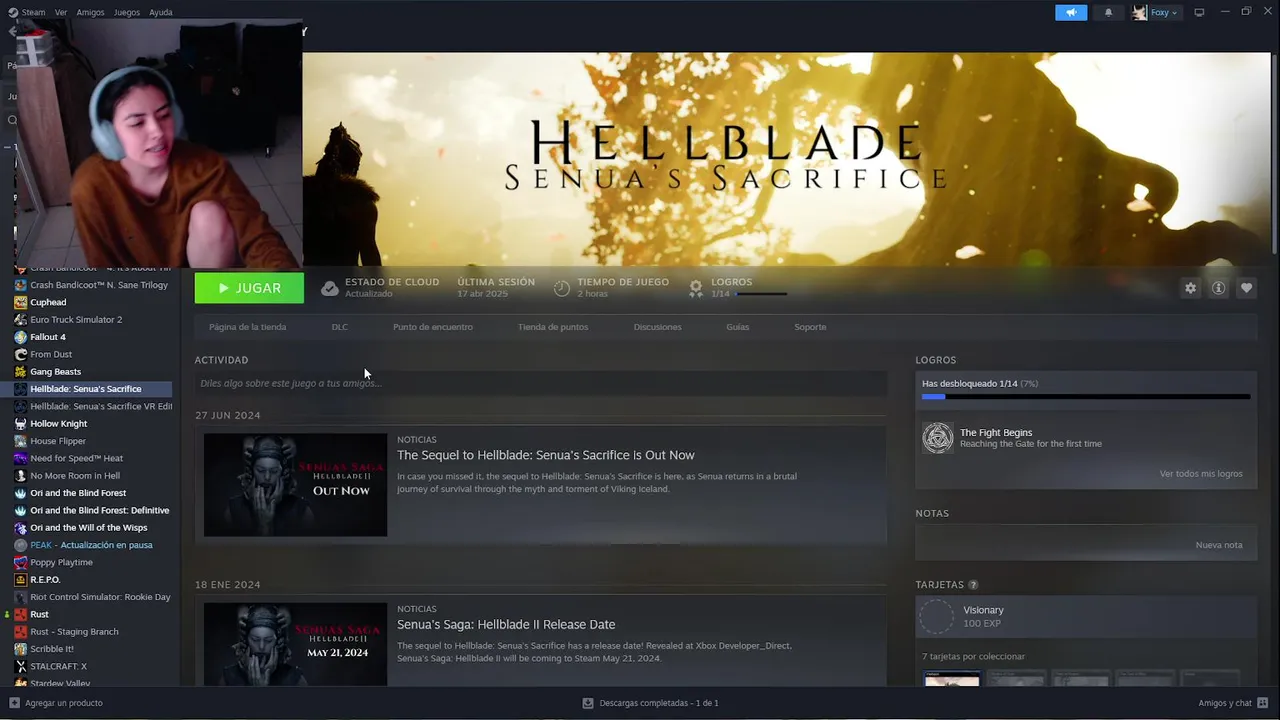Image resolution: width=1280 pixels, height=720 pixels.
Task: Click the playtime clock icon
Action: coord(561,288)
